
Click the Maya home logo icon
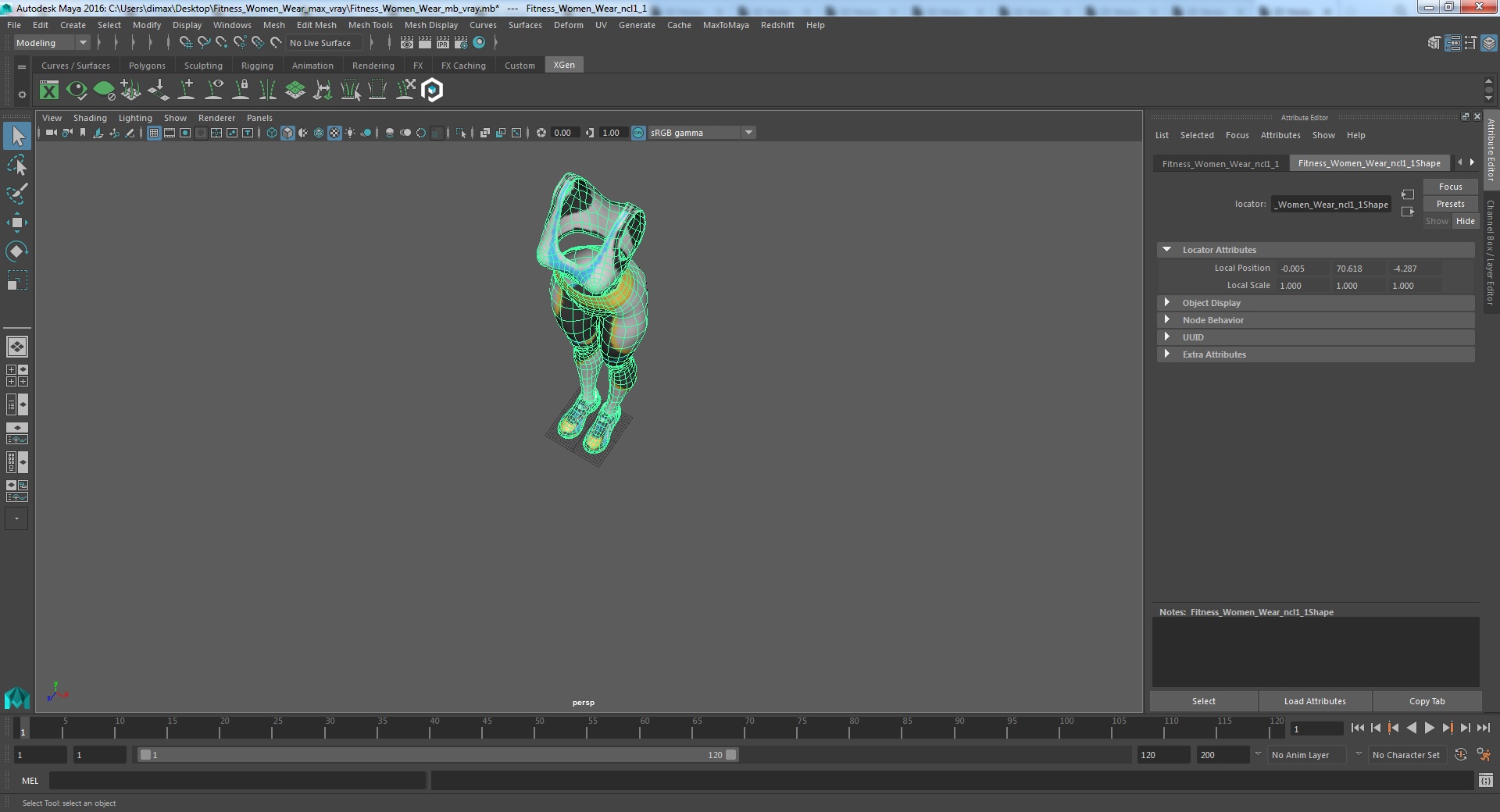pyautogui.click(x=17, y=697)
